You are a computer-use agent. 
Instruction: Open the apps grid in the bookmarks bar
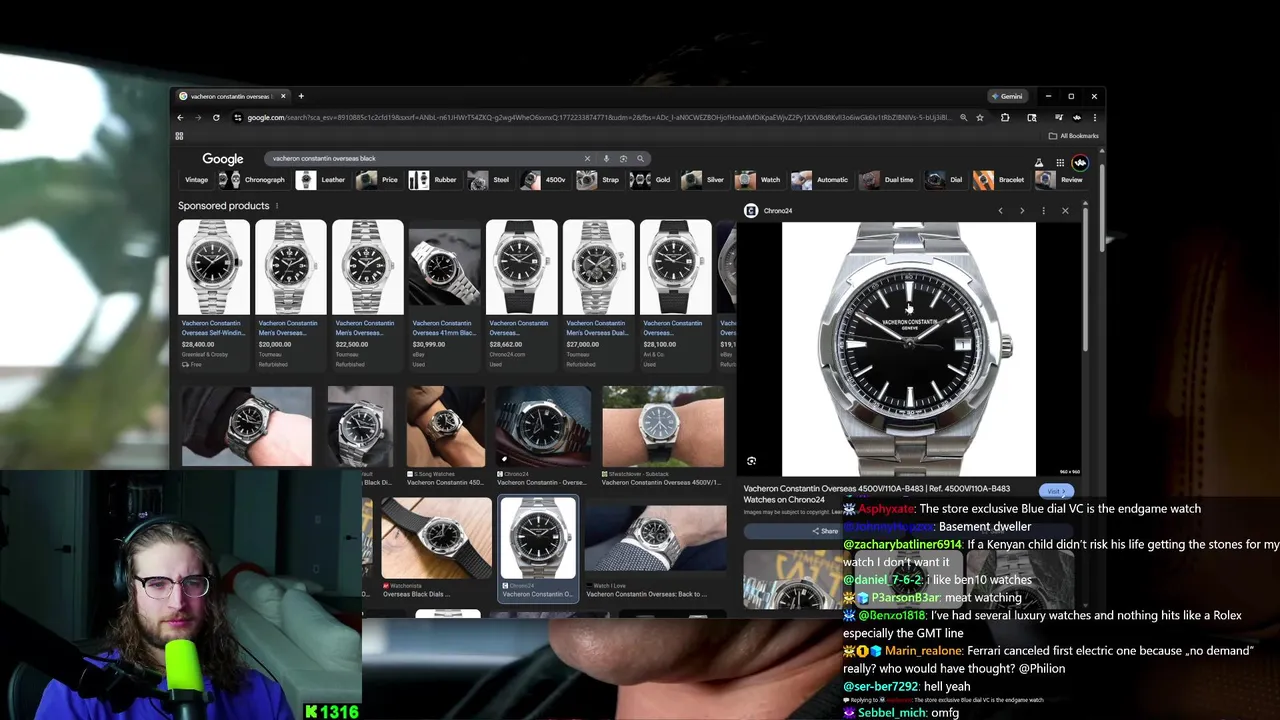[x=179, y=136]
